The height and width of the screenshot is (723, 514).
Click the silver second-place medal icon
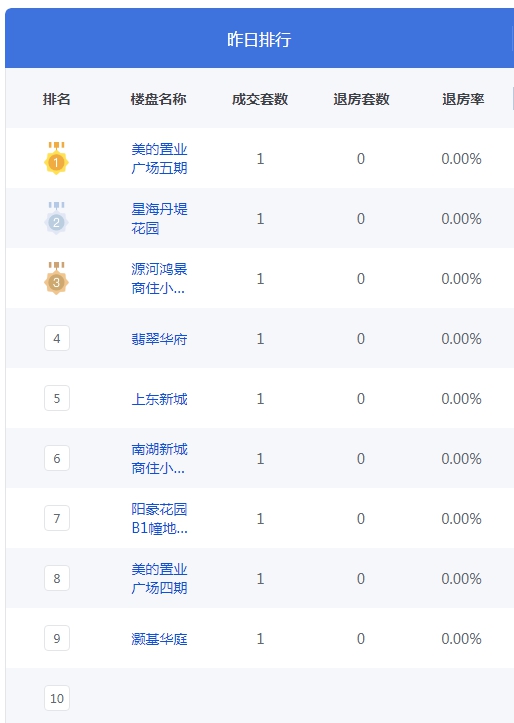pos(56,218)
